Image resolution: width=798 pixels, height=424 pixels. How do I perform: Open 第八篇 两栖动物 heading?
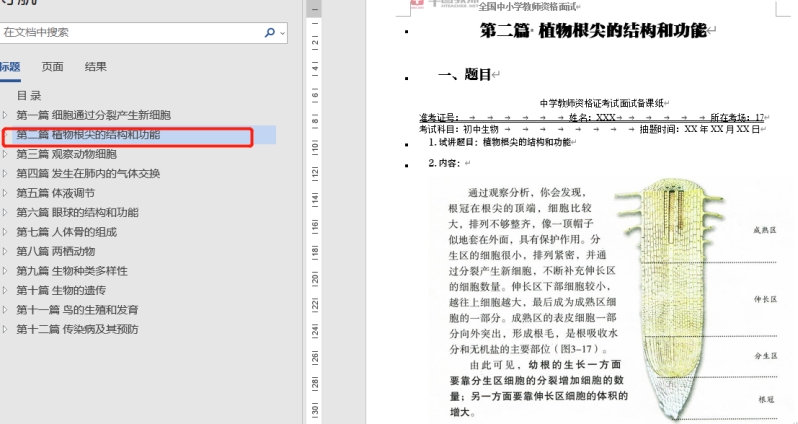pyautogui.click(x=56, y=251)
